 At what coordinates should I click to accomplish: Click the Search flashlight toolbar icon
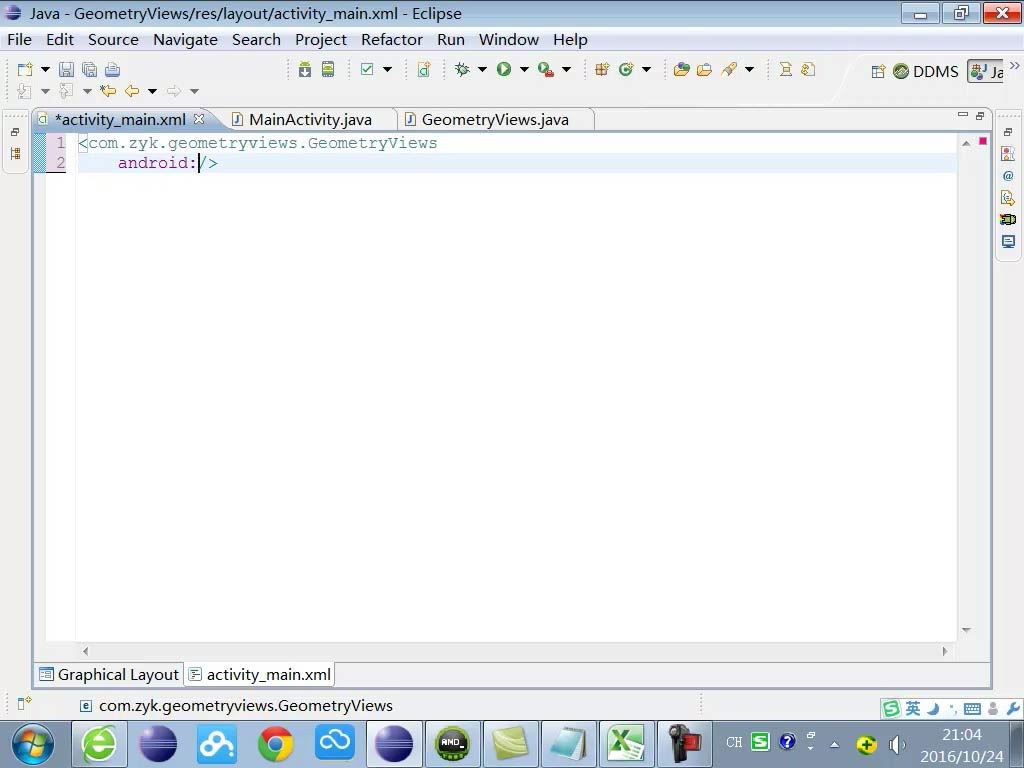point(729,69)
